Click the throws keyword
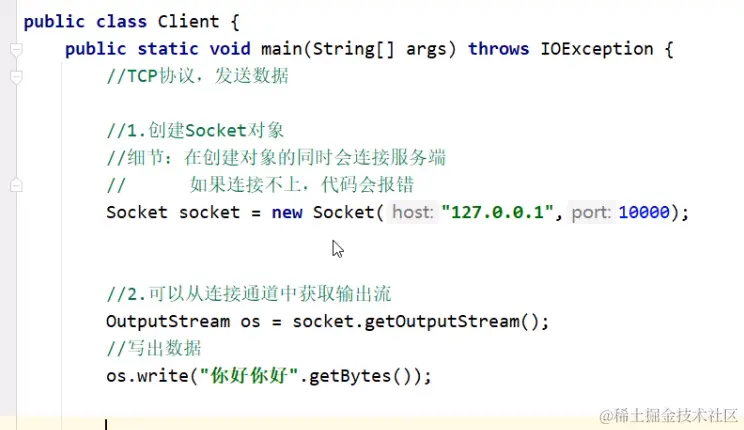Image resolution: width=744 pixels, height=430 pixels. tap(498, 49)
